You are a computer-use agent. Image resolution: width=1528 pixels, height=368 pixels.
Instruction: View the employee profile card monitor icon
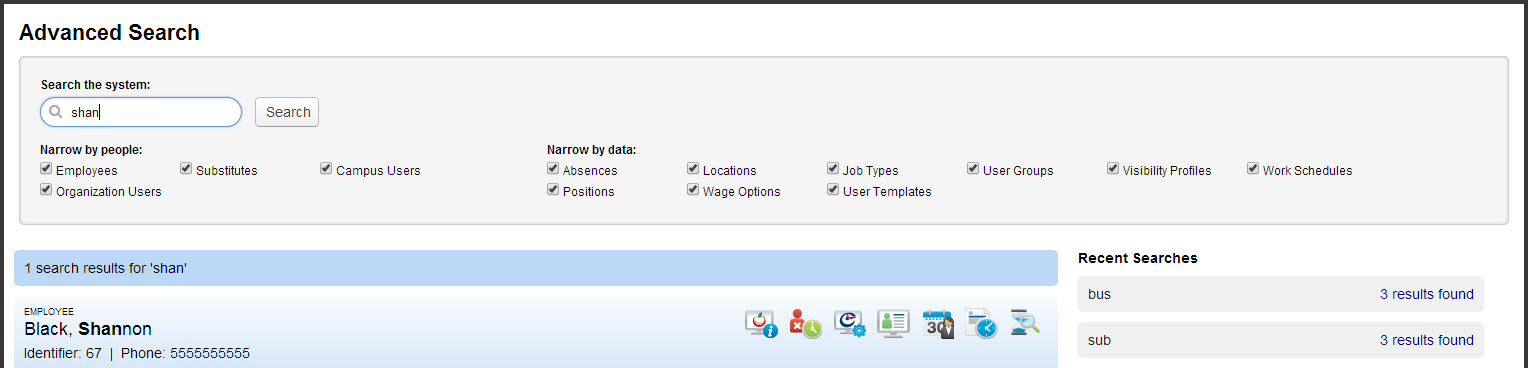[x=893, y=323]
